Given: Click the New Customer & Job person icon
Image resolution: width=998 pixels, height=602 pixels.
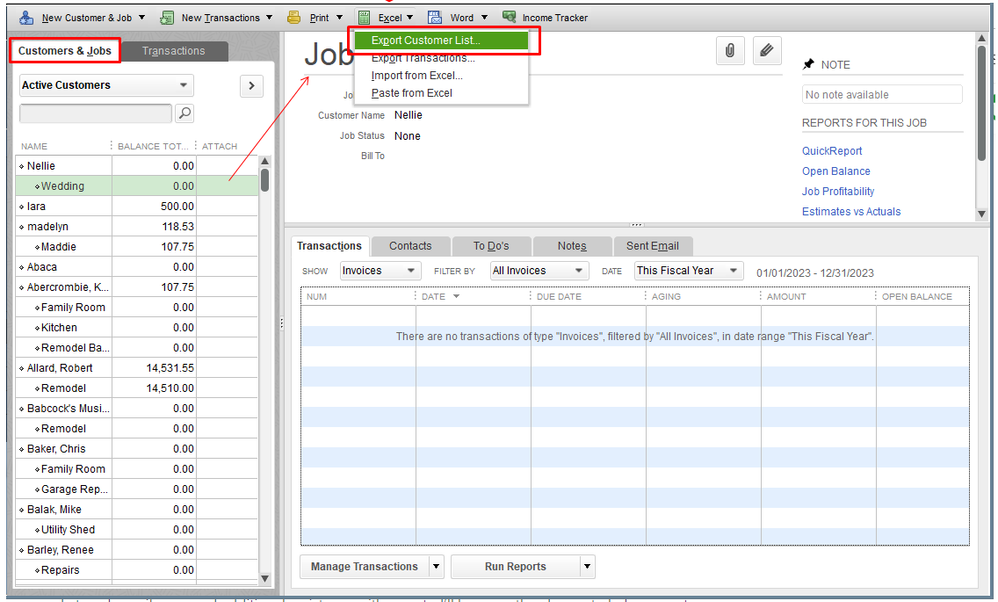Looking at the screenshot, I should [26, 17].
